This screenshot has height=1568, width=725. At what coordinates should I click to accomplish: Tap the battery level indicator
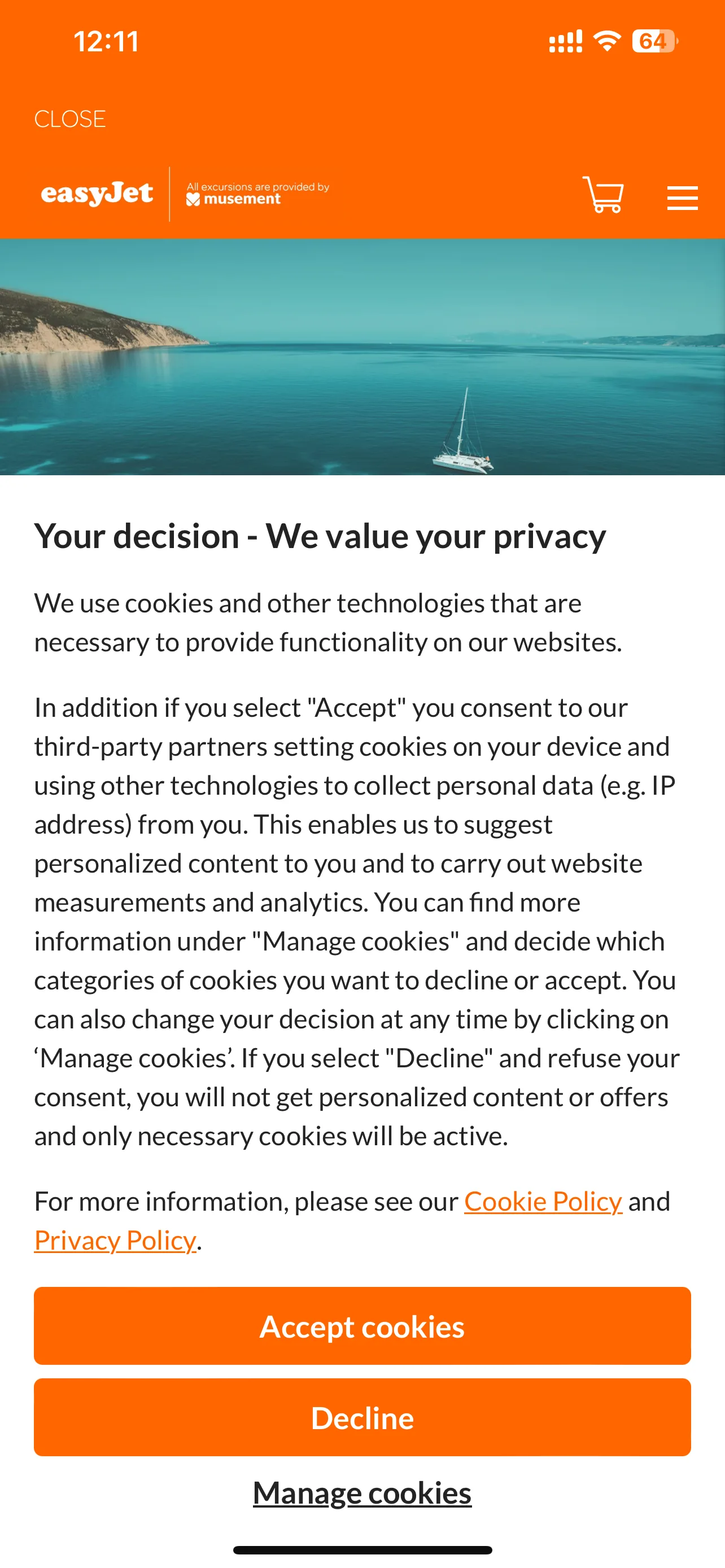(654, 41)
